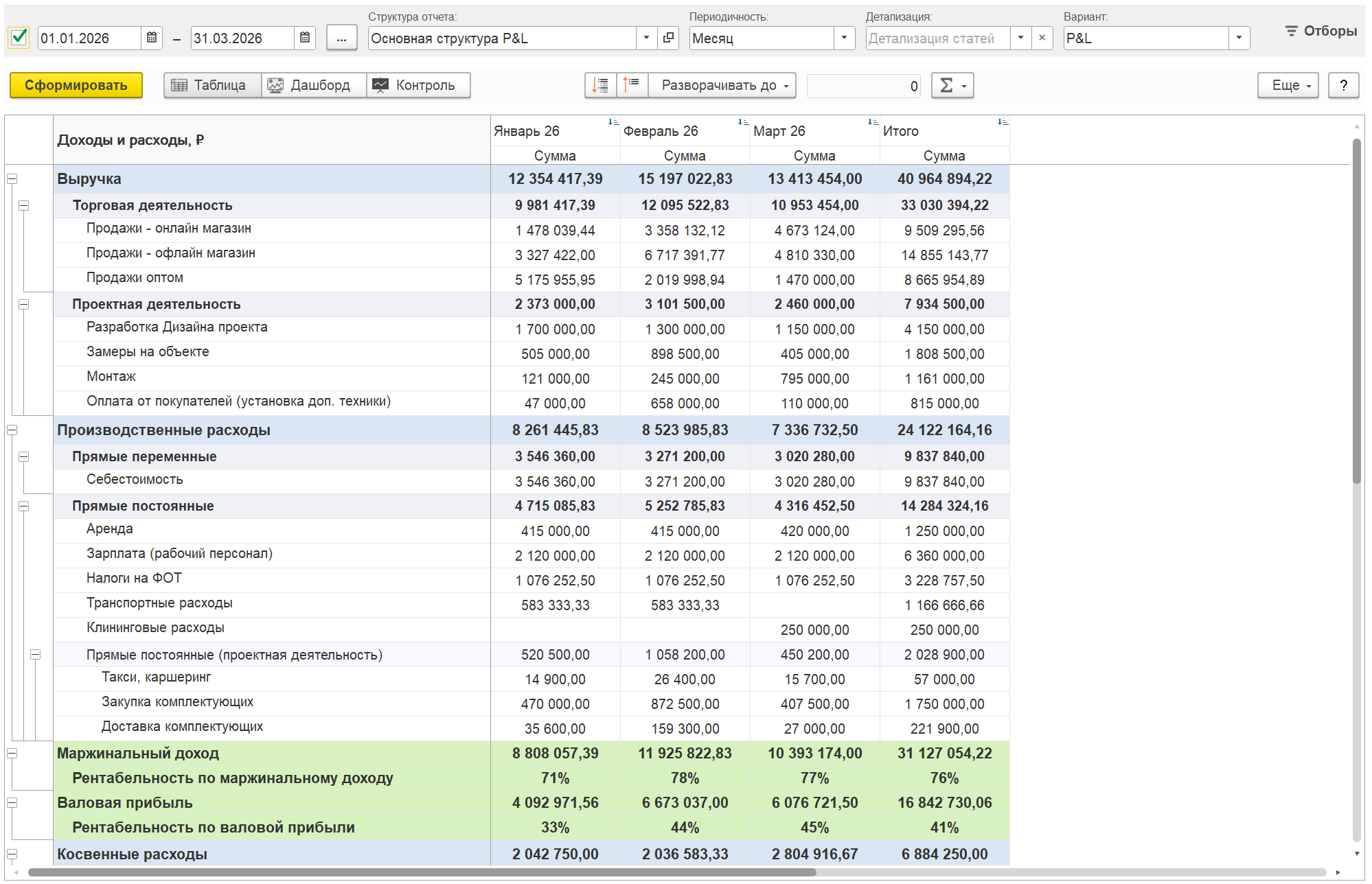
Task: Open Периодичность Месяц dropdown
Action: pos(844,38)
